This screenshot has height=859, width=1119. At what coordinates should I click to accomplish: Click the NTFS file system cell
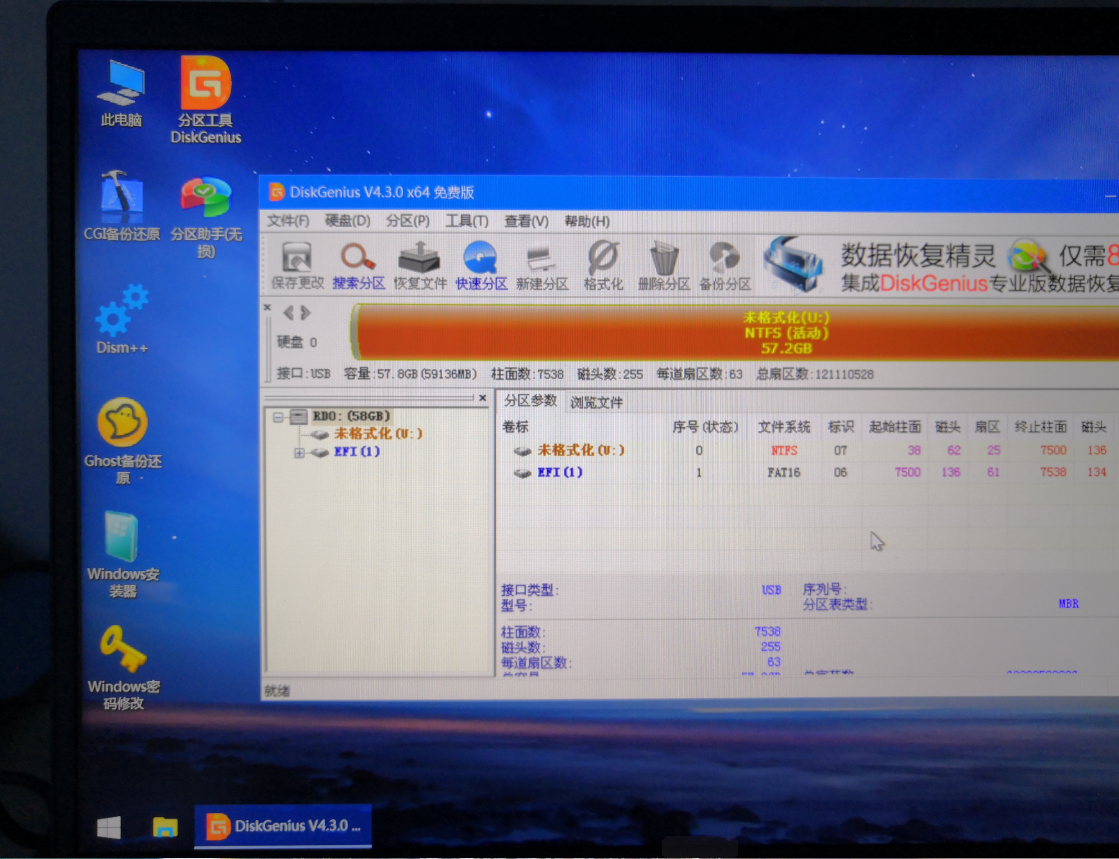(x=784, y=450)
